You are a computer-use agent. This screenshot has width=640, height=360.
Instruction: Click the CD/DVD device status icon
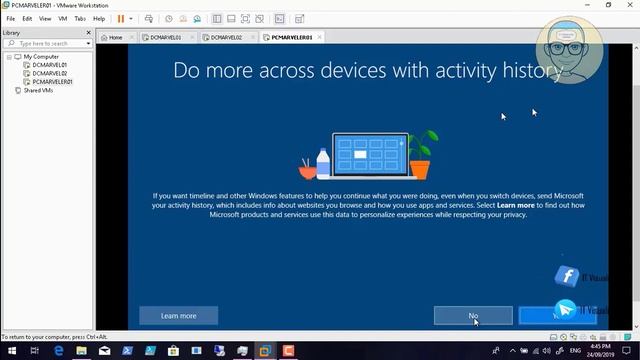tap(564, 337)
